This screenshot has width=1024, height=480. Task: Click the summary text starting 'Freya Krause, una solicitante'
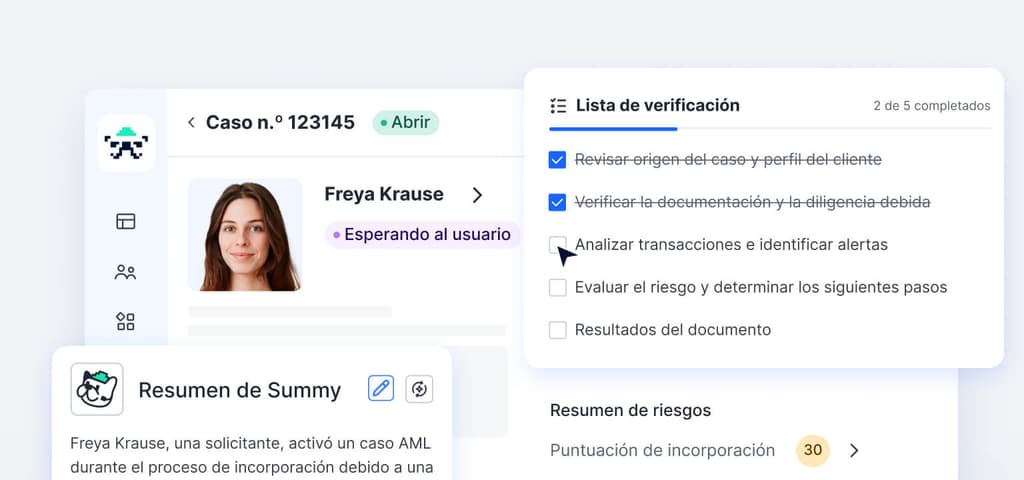pyautogui.click(x=251, y=456)
